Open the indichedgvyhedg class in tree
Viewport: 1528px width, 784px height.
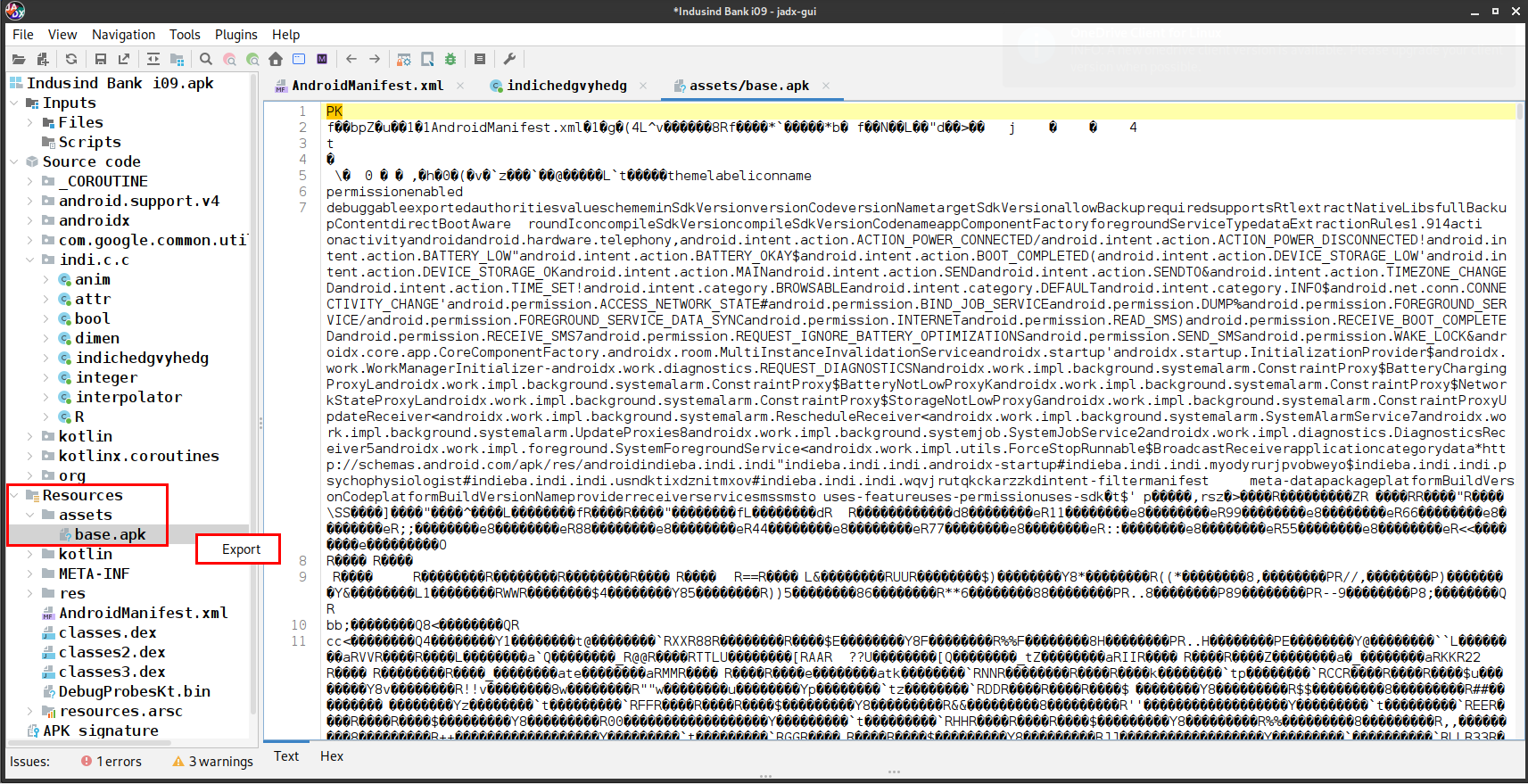coord(142,359)
